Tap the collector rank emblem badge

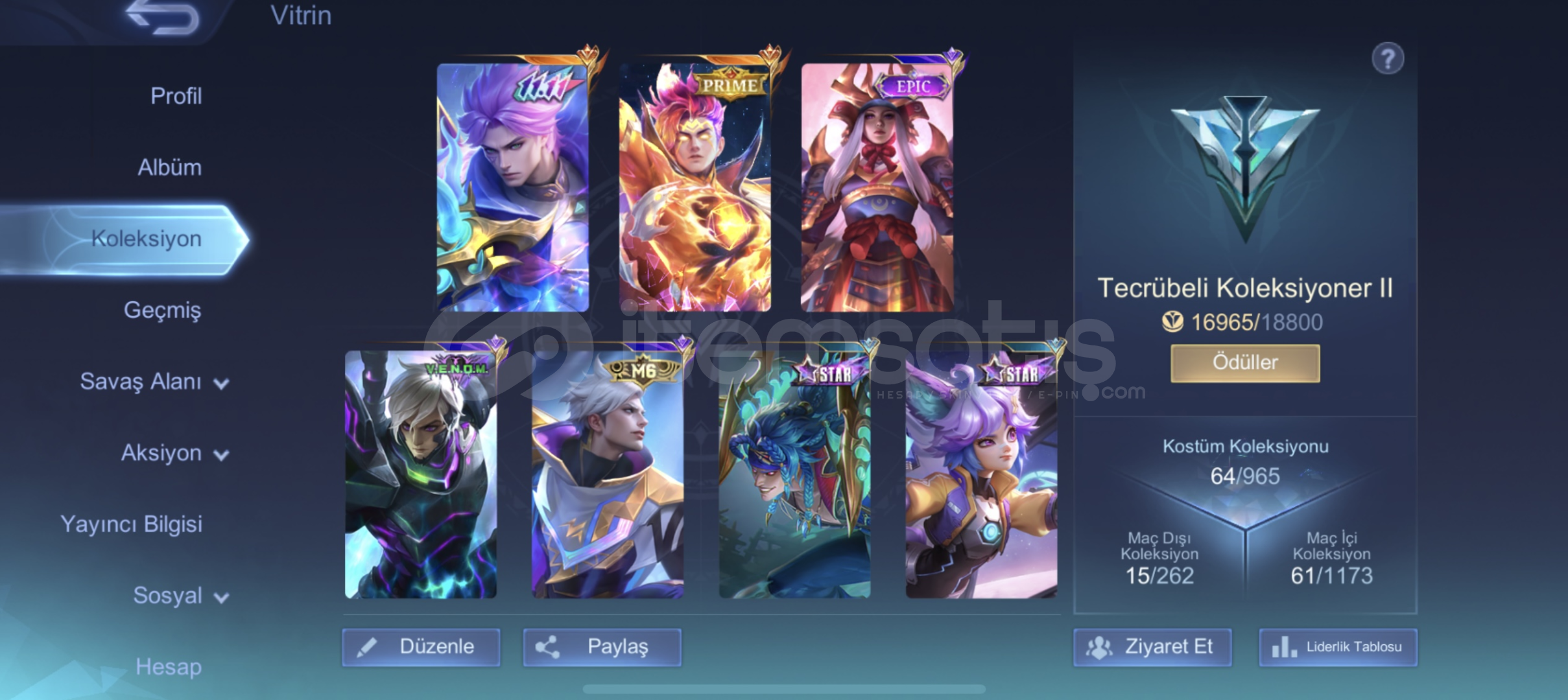click(x=1244, y=165)
